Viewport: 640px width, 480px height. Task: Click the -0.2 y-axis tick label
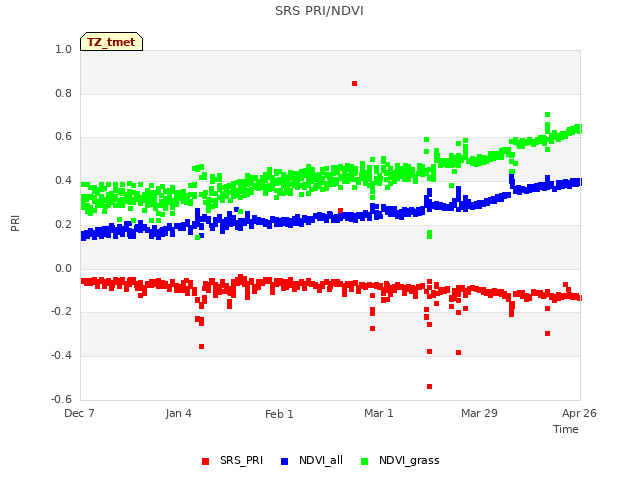[x=61, y=312]
